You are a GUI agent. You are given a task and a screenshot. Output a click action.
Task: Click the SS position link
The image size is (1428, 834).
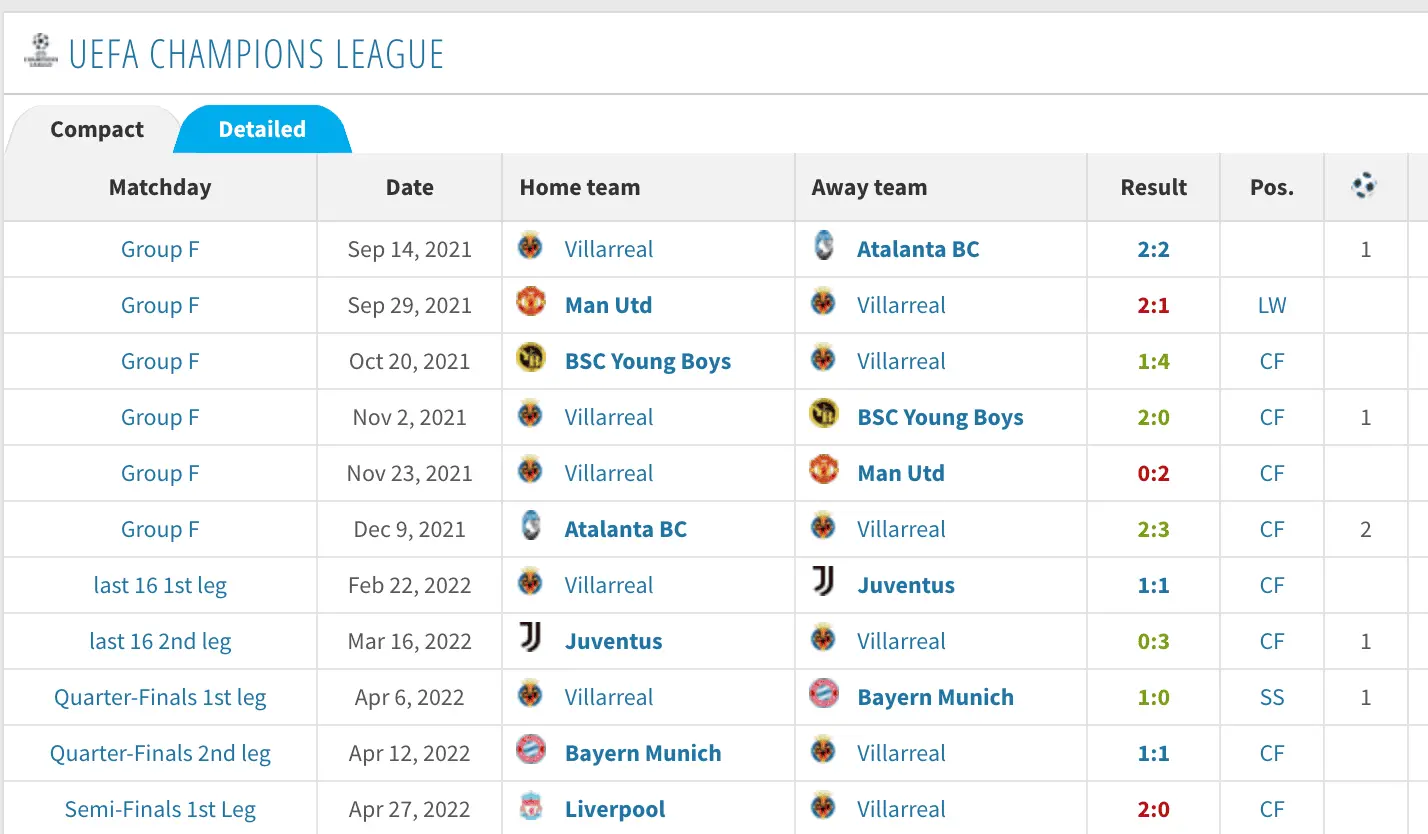click(x=1271, y=697)
